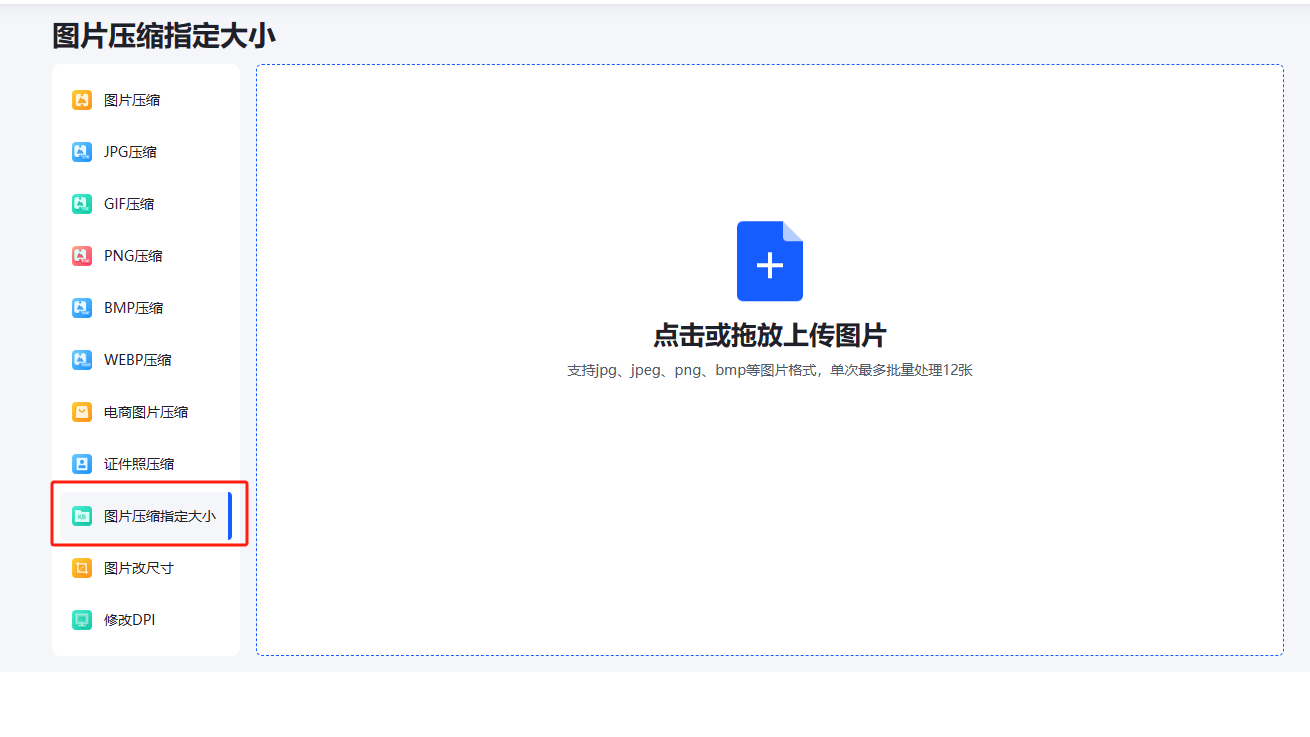Screen dimensions: 1310x737
Task: Click the JPG压缩 sidebar icon
Action: coord(82,152)
